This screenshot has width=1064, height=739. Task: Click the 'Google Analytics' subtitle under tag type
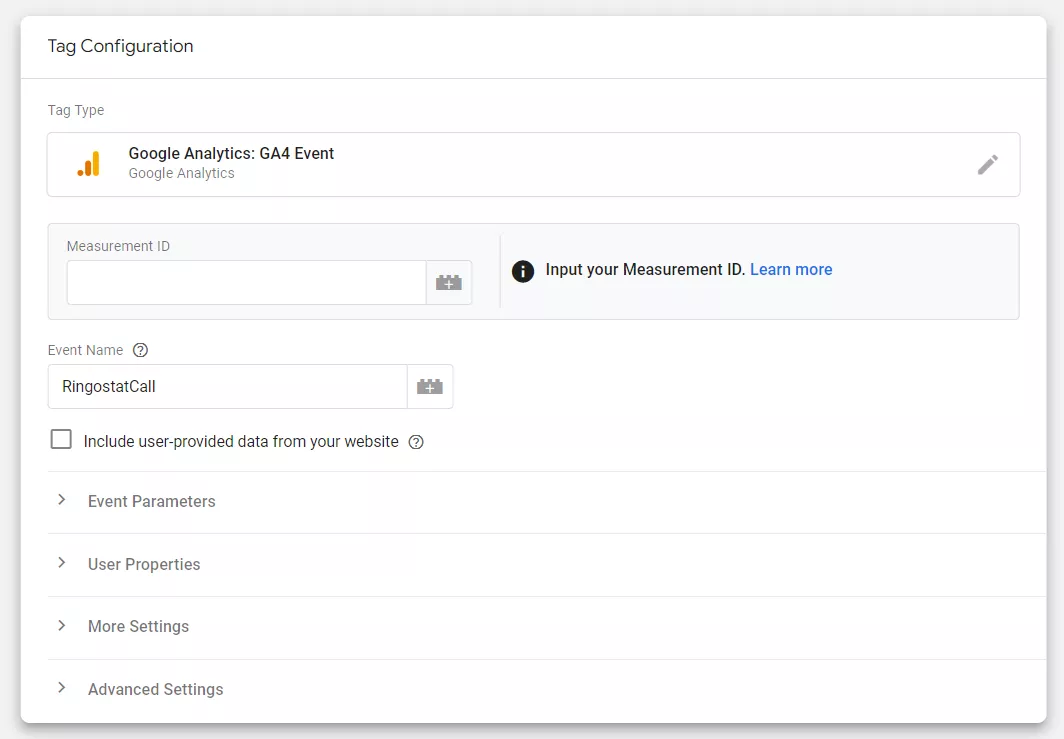181,174
